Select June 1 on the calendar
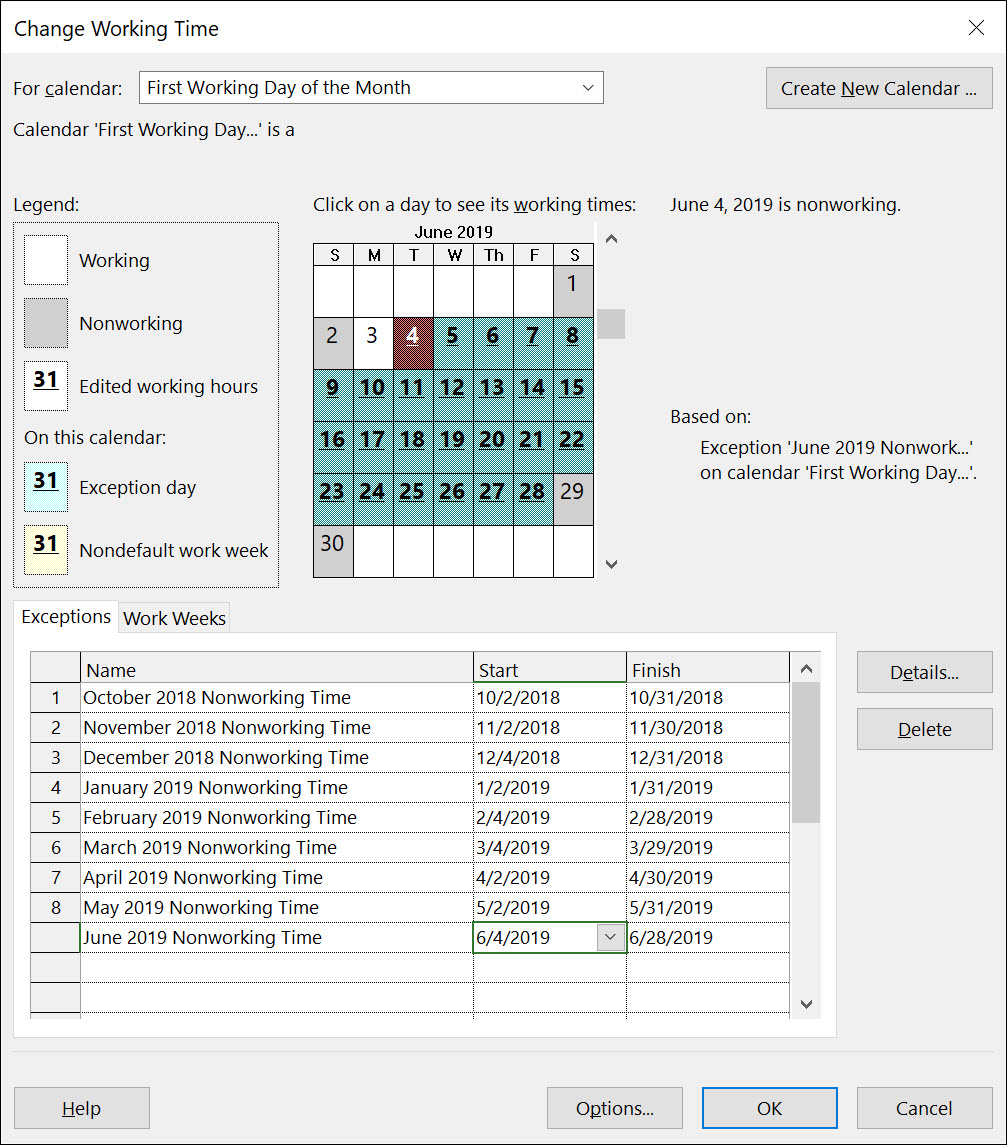 (573, 291)
